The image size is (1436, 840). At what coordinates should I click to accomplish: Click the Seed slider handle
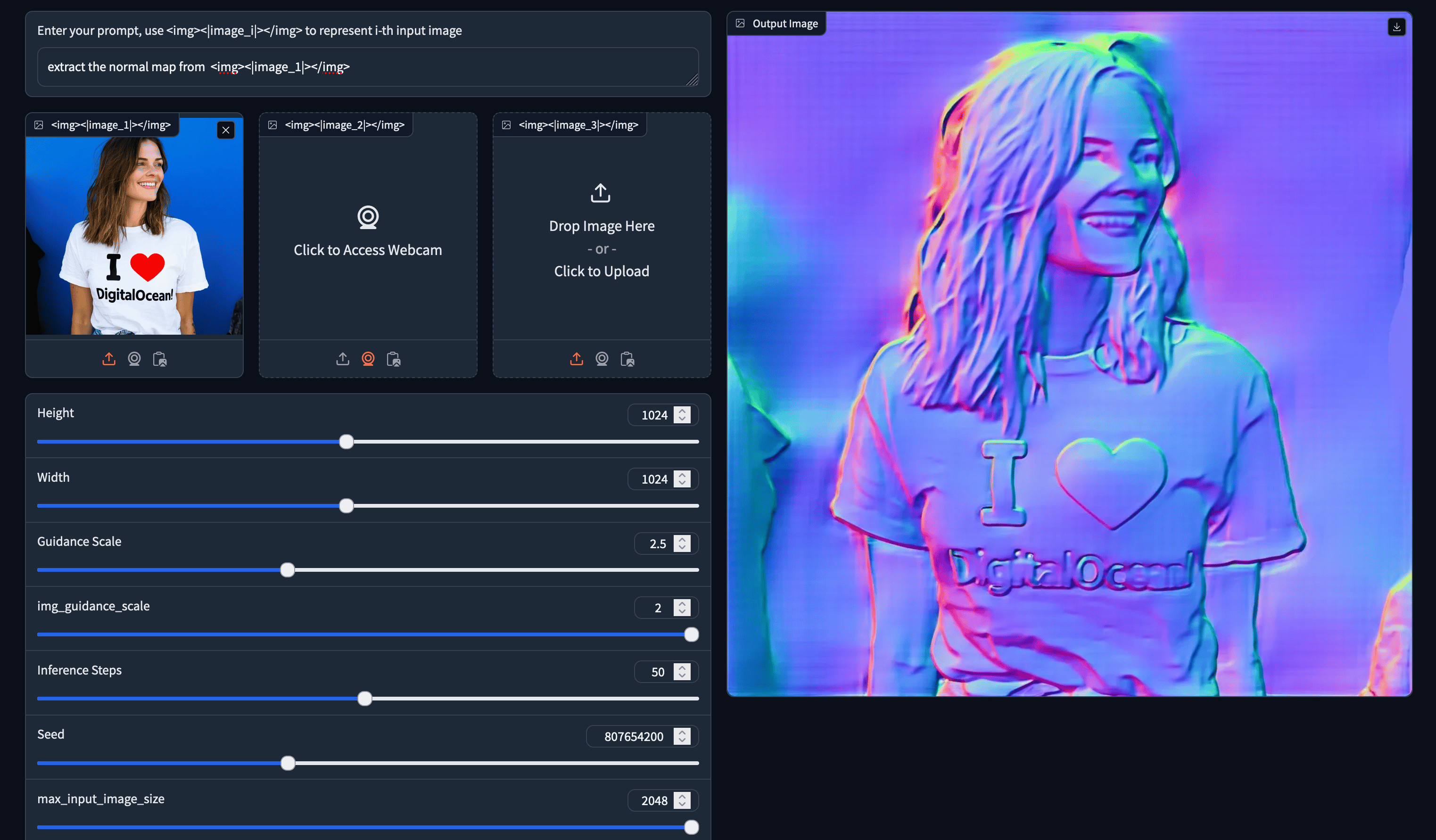(x=289, y=763)
